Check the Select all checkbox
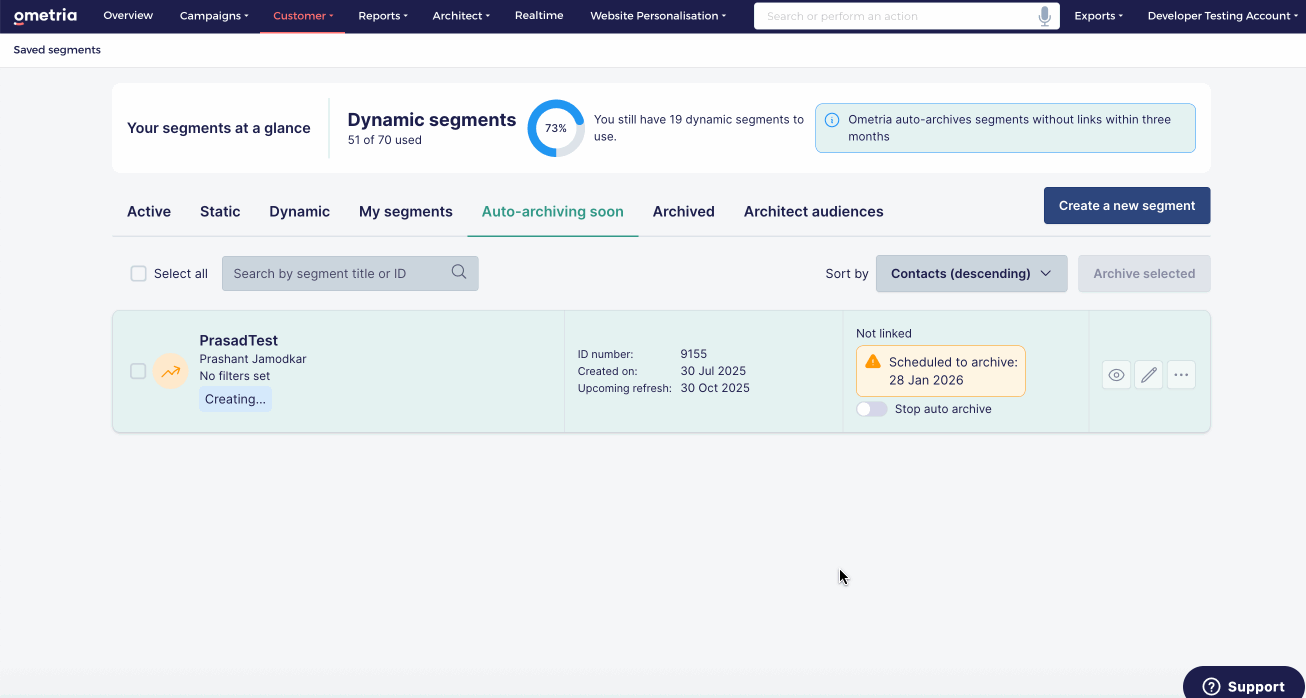Image resolution: width=1306 pixels, height=698 pixels. click(139, 273)
